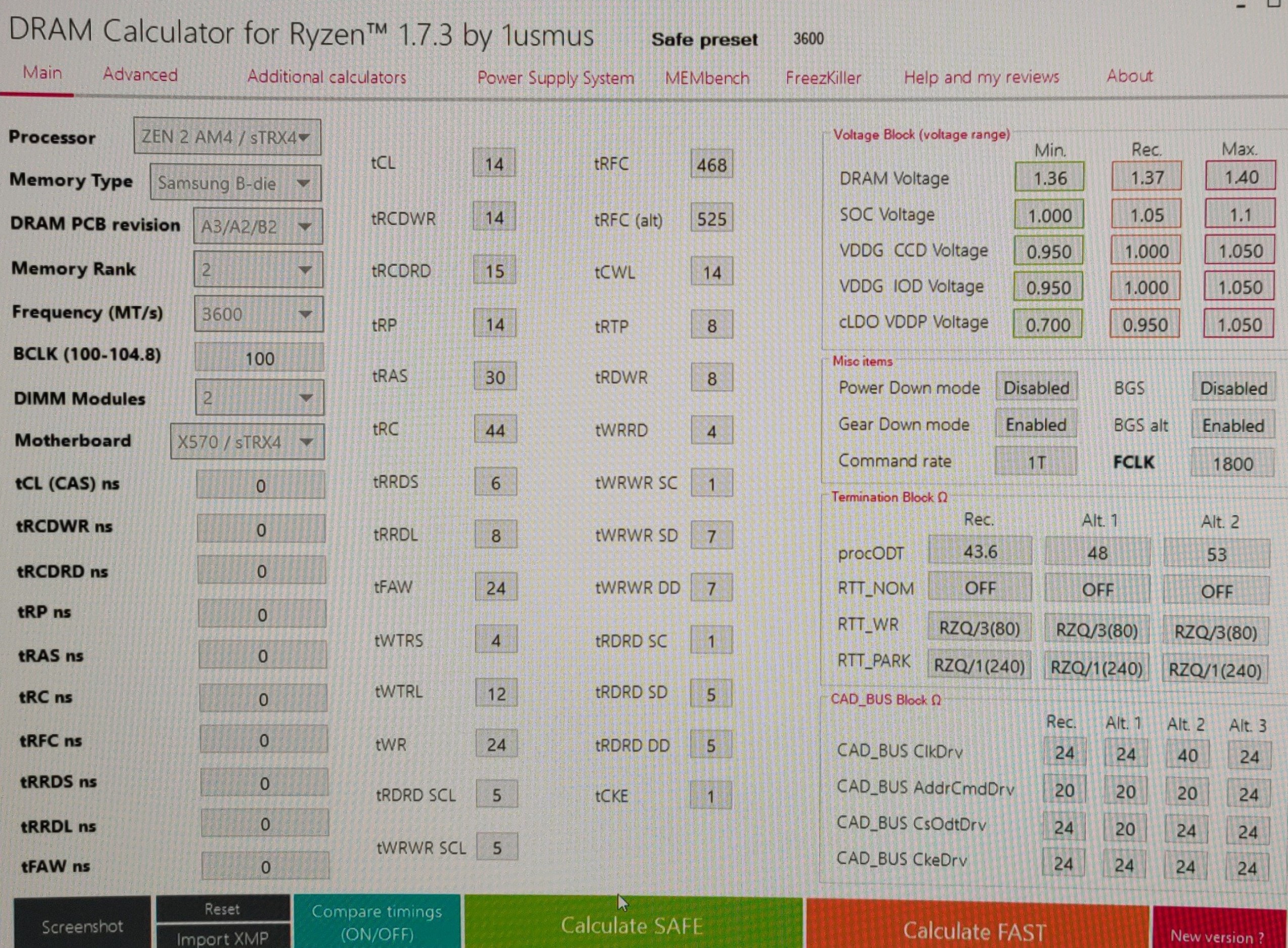Open Frequency (MT/s) dropdown
This screenshot has height=948, width=1288.
tap(258, 313)
